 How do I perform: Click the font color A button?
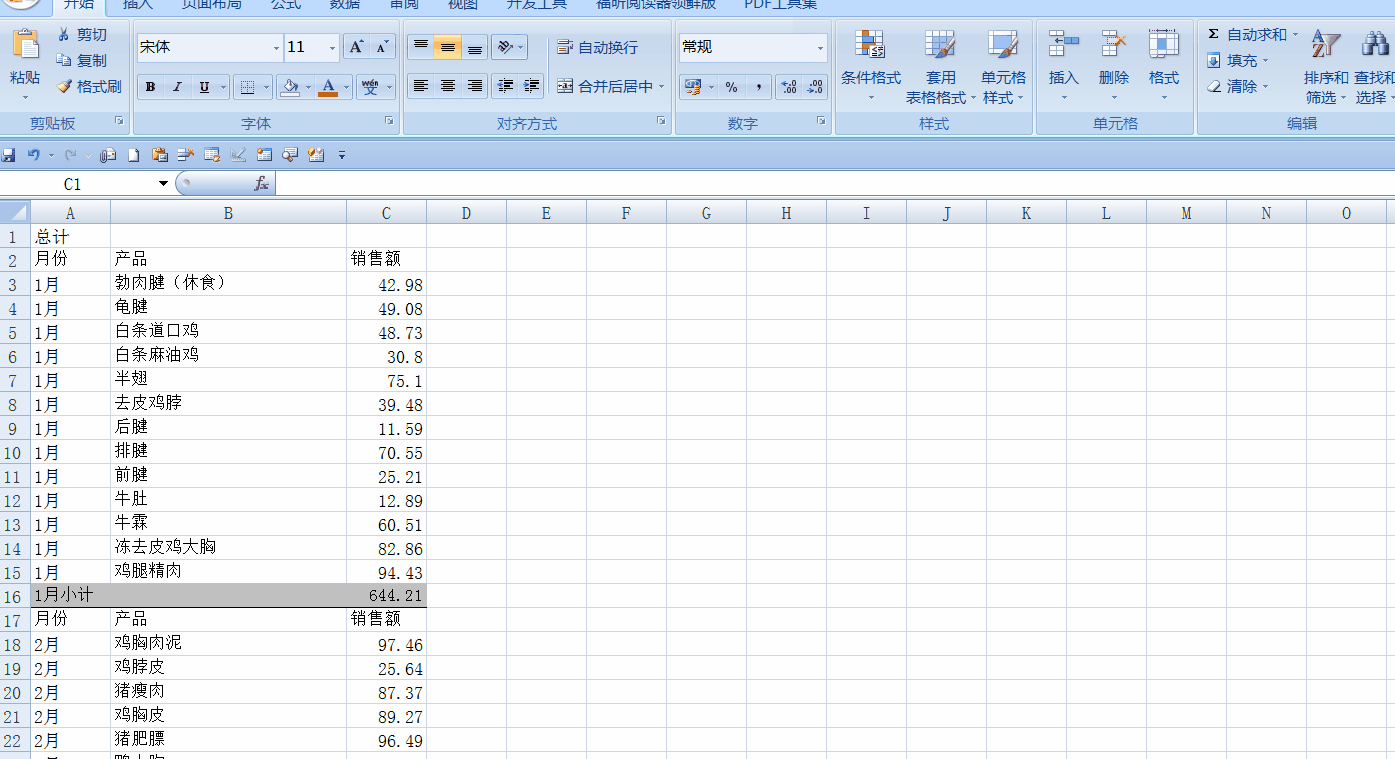pos(328,87)
